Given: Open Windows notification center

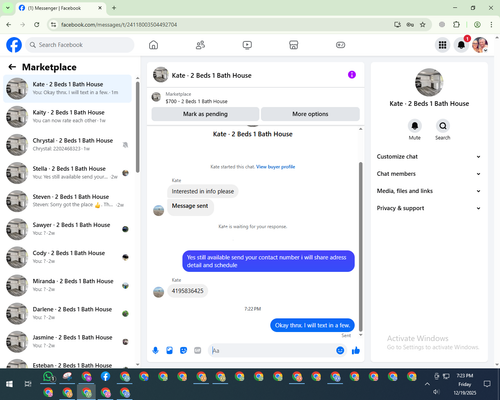Looking at the screenshot, I should click(x=487, y=384).
